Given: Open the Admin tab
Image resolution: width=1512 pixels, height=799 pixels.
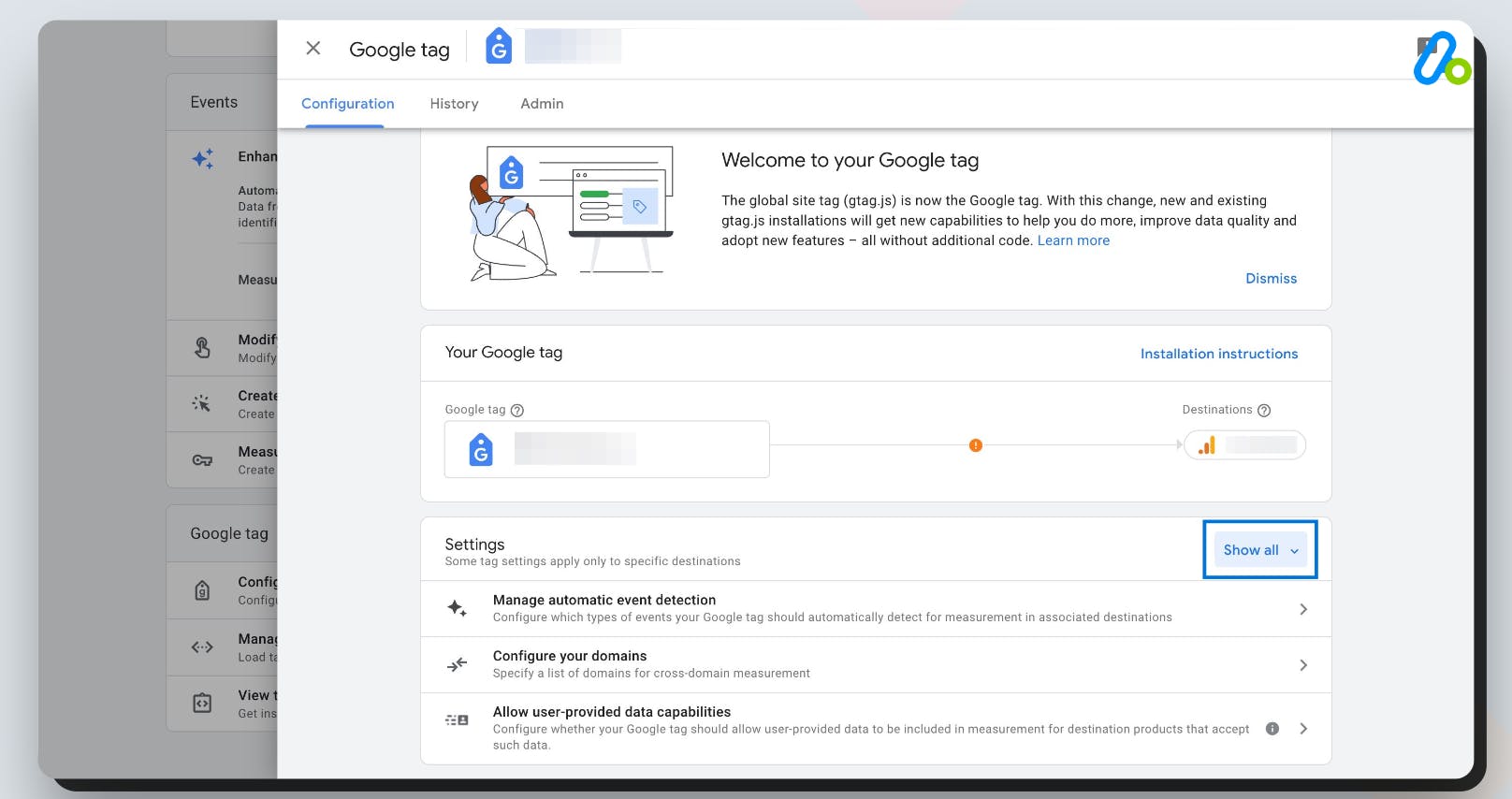Looking at the screenshot, I should [542, 104].
